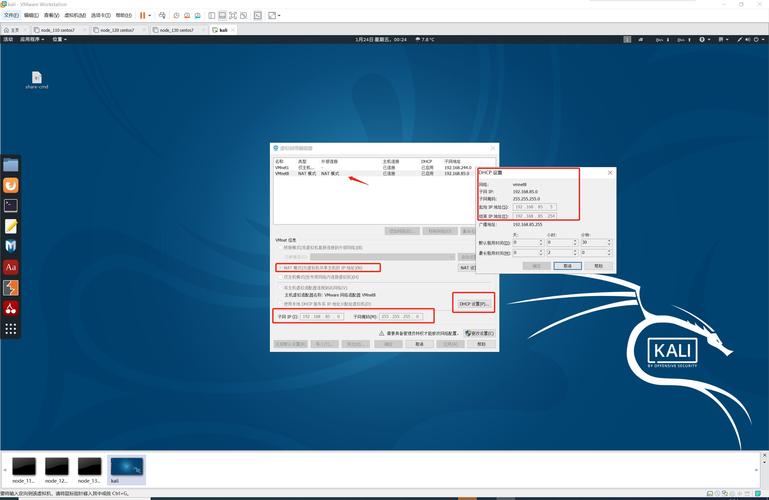The width and height of the screenshot is (769, 500).
Task: Click the send Ctrl+Alt+Del toolbar icon
Action: point(162,16)
